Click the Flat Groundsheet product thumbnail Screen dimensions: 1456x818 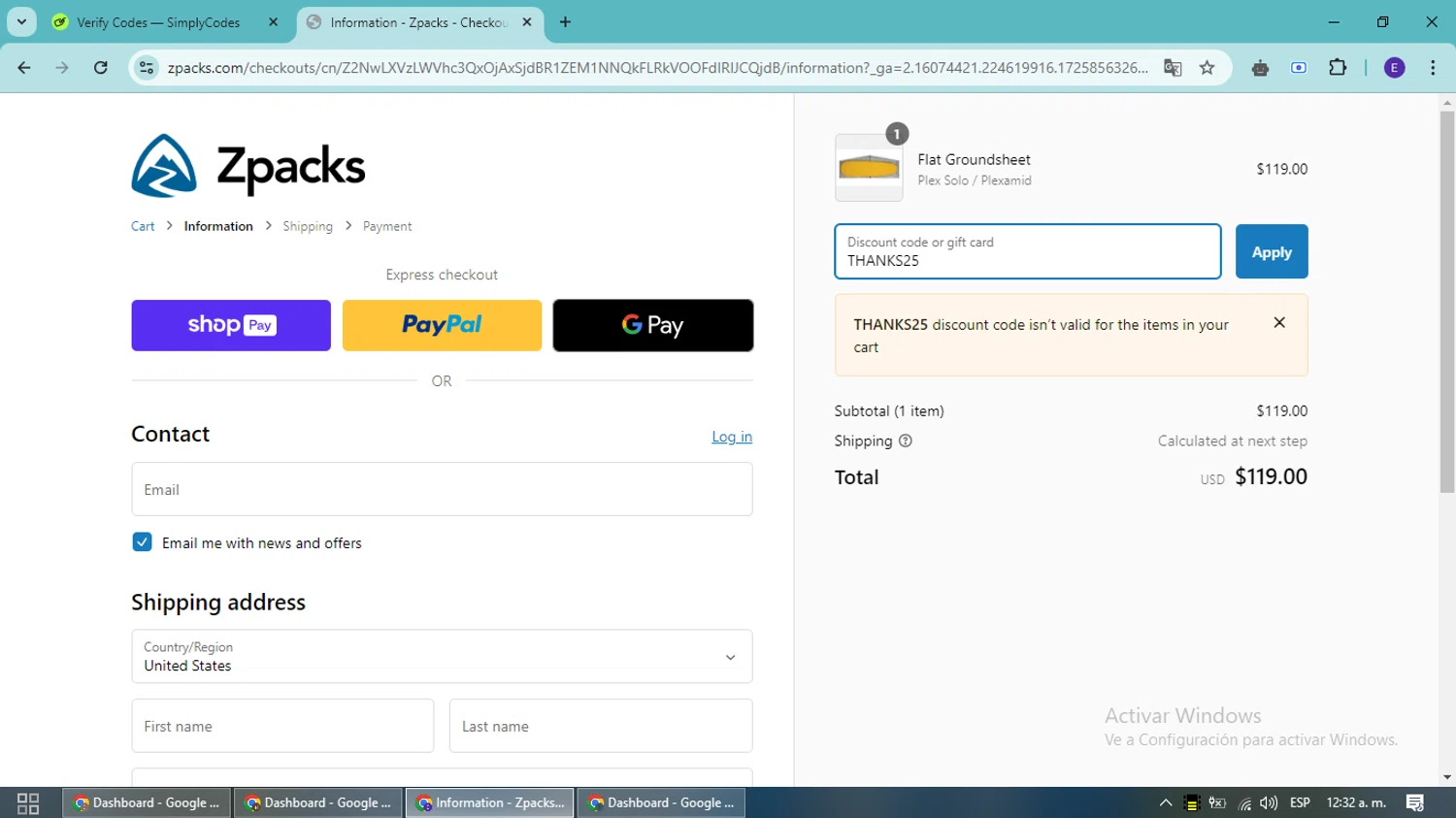869,168
